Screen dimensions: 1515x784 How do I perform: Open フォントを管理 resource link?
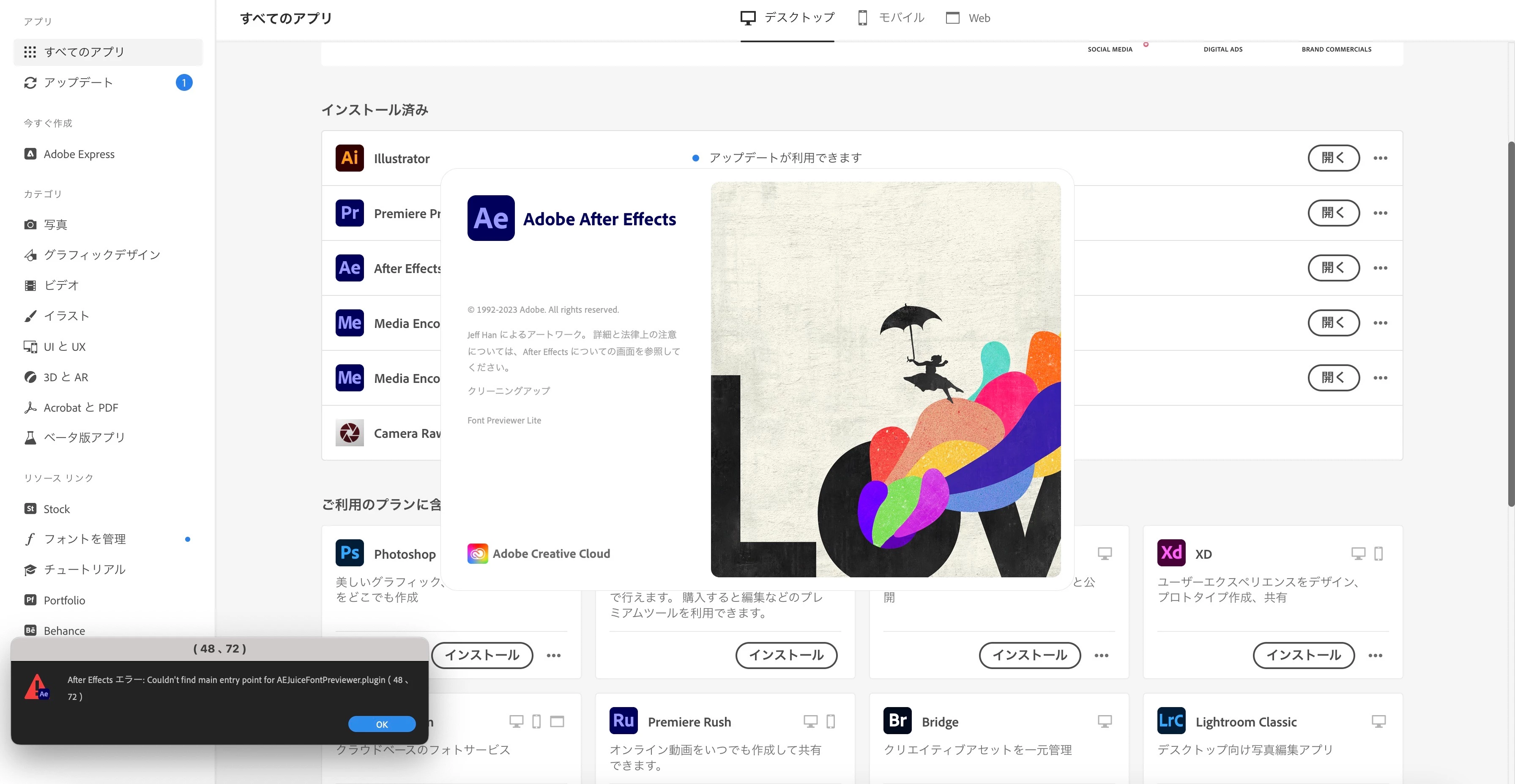click(x=85, y=539)
